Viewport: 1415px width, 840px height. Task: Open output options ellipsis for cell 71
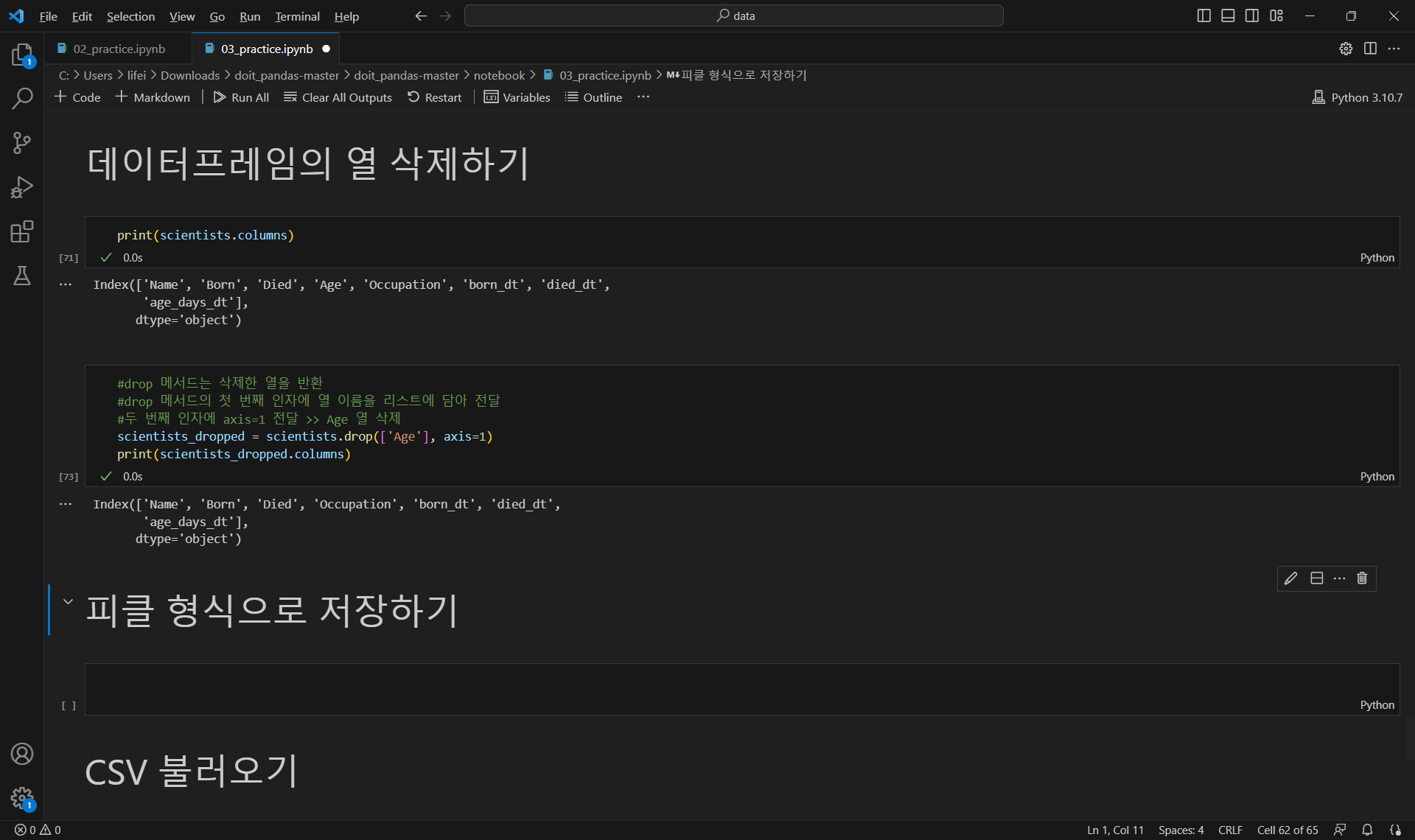click(x=66, y=284)
